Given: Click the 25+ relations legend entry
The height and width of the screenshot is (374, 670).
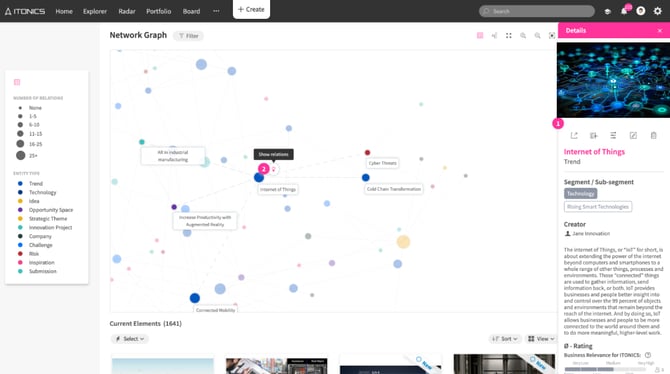Looking at the screenshot, I should coord(27,156).
